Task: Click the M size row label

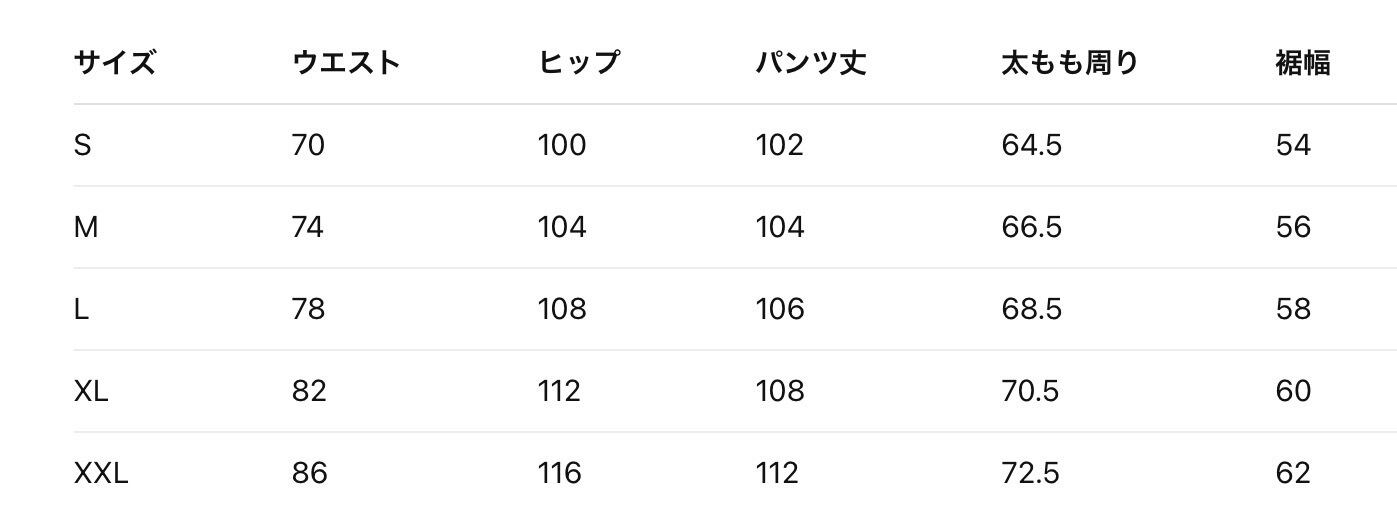Action: click(x=86, y=227)
